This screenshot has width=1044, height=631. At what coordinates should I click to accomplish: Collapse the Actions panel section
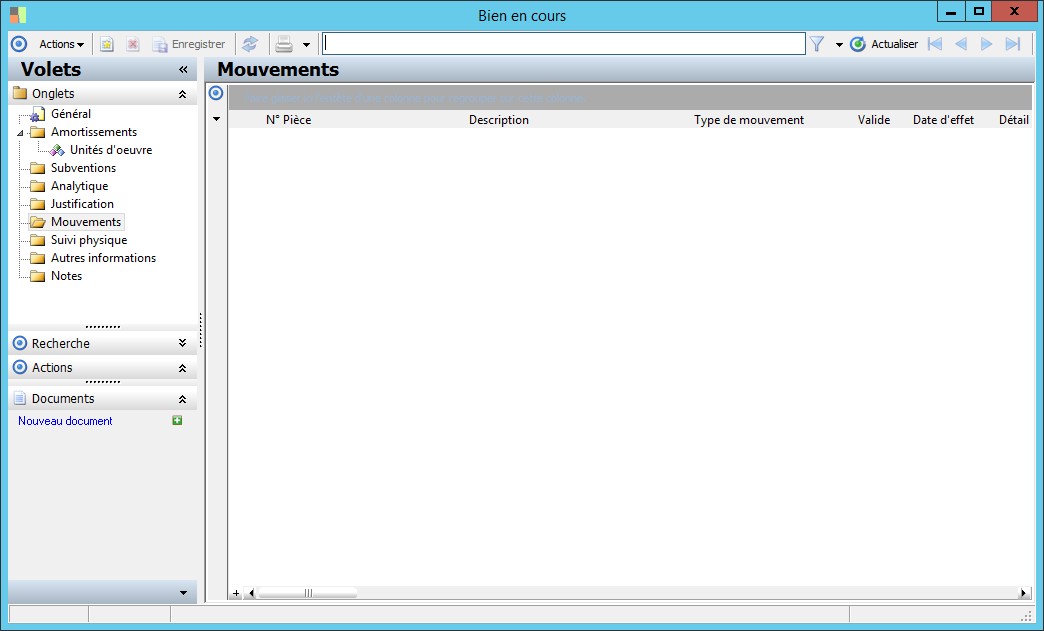[x=182, y=368]
